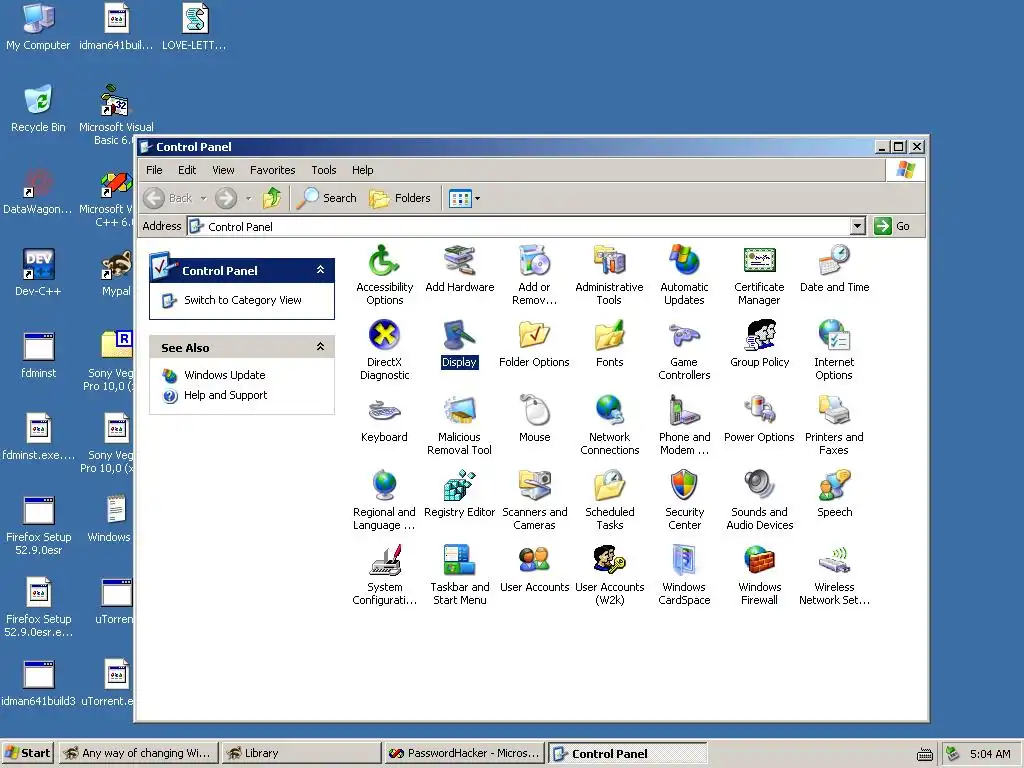The width and height of the screenshot is (1024, 768).
Task: Collapse the See Also sidebar section
Action: point(320,347)
